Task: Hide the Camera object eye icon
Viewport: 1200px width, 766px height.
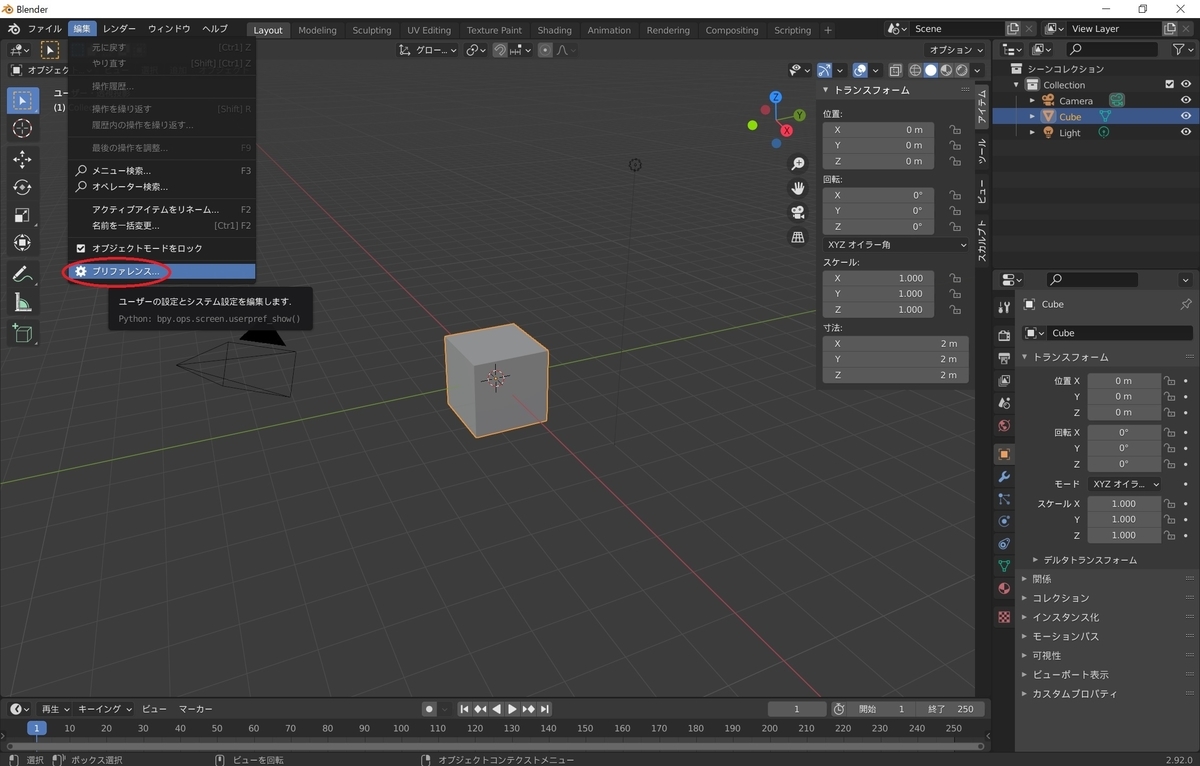Action: pyautogui.click(x=1186, y=100)
